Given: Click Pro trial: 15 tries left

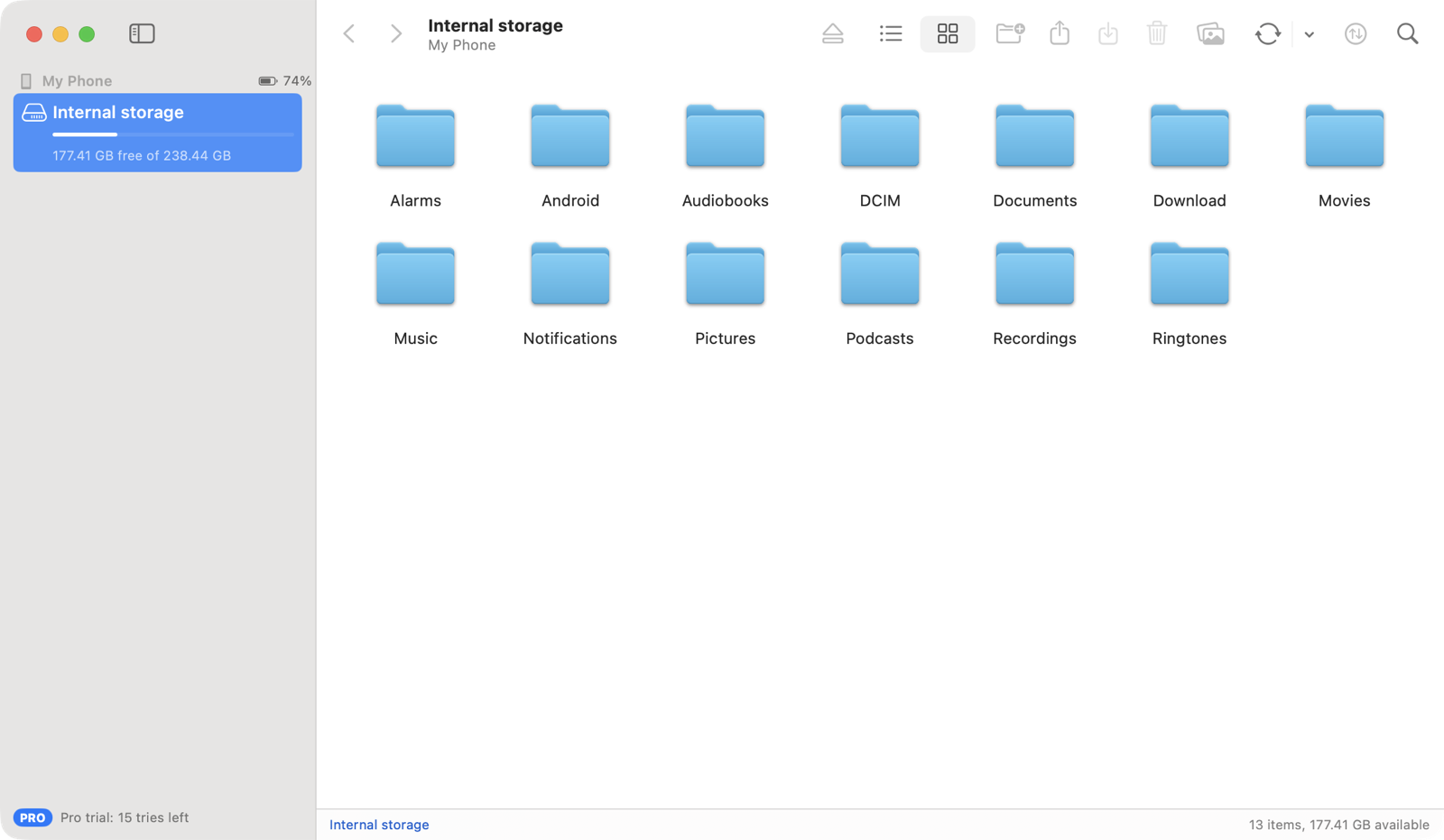Looking at the screenshot, I should point(125,817).
